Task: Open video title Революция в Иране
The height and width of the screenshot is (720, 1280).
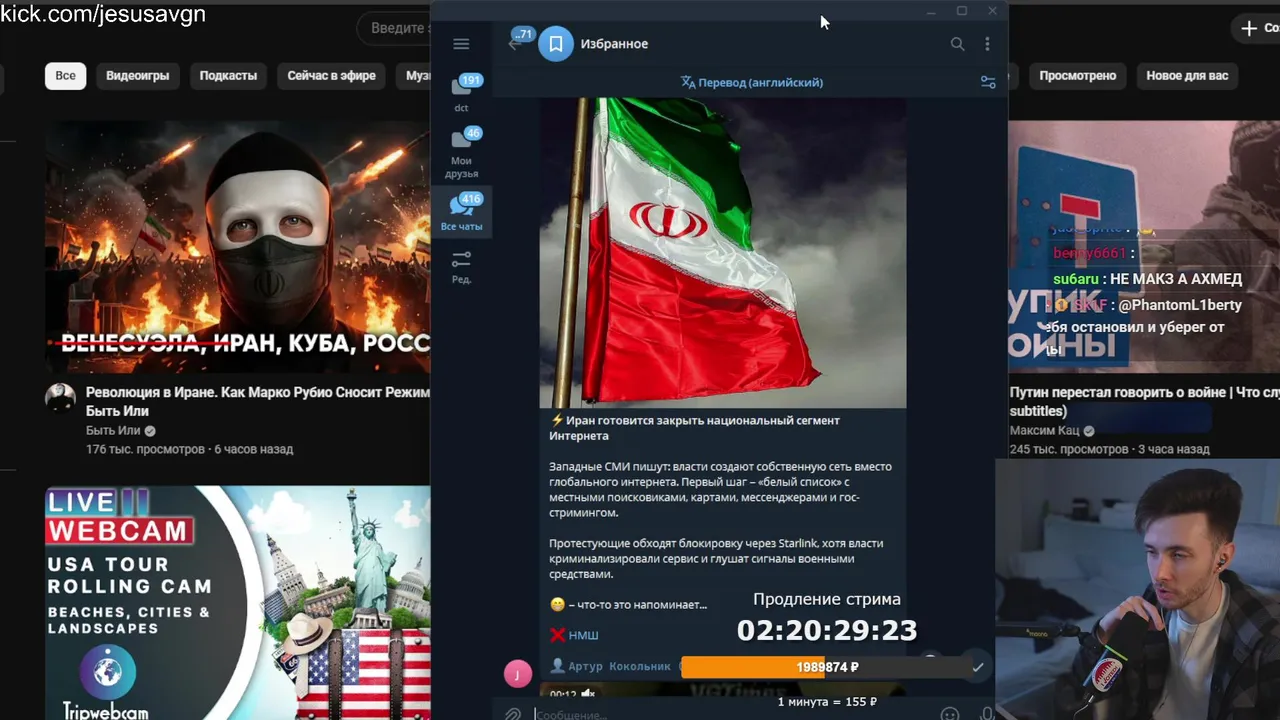Action: pos(257,401)
